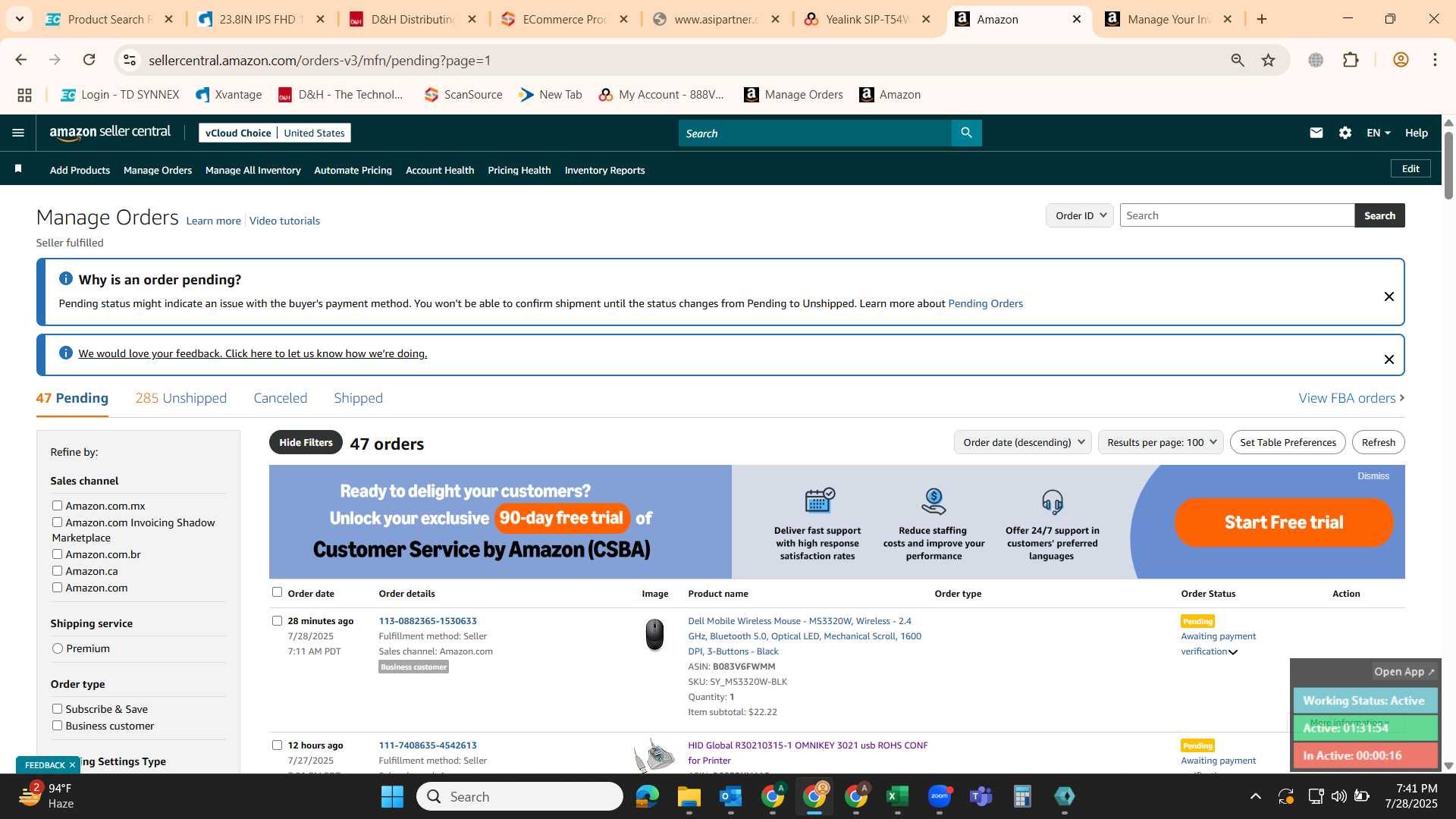Open Manage All Inventory menu item
1456x819 pixels.
[x=253, y=170]
